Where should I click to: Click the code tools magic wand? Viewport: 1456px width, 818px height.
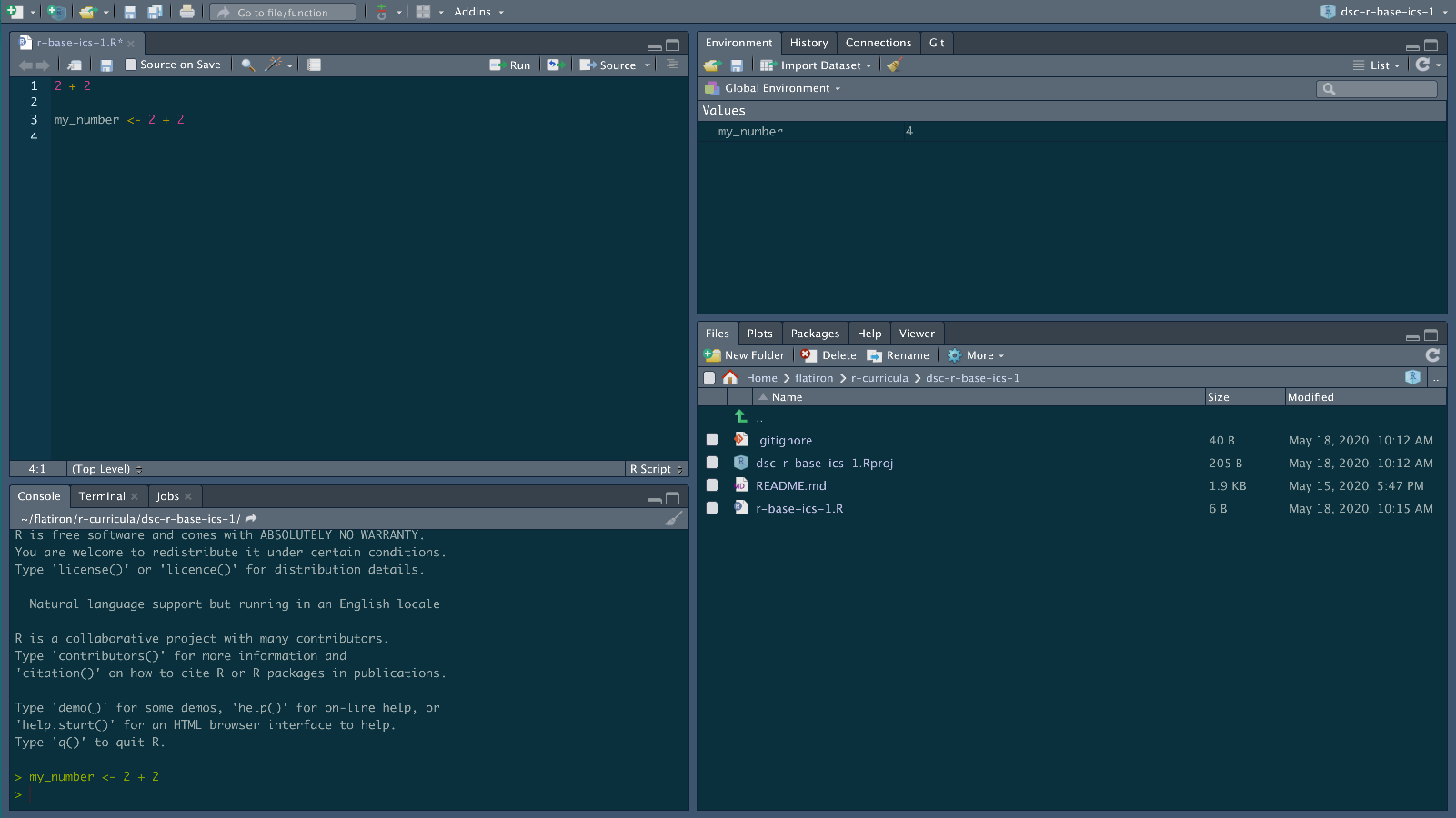tap(273, 65)
